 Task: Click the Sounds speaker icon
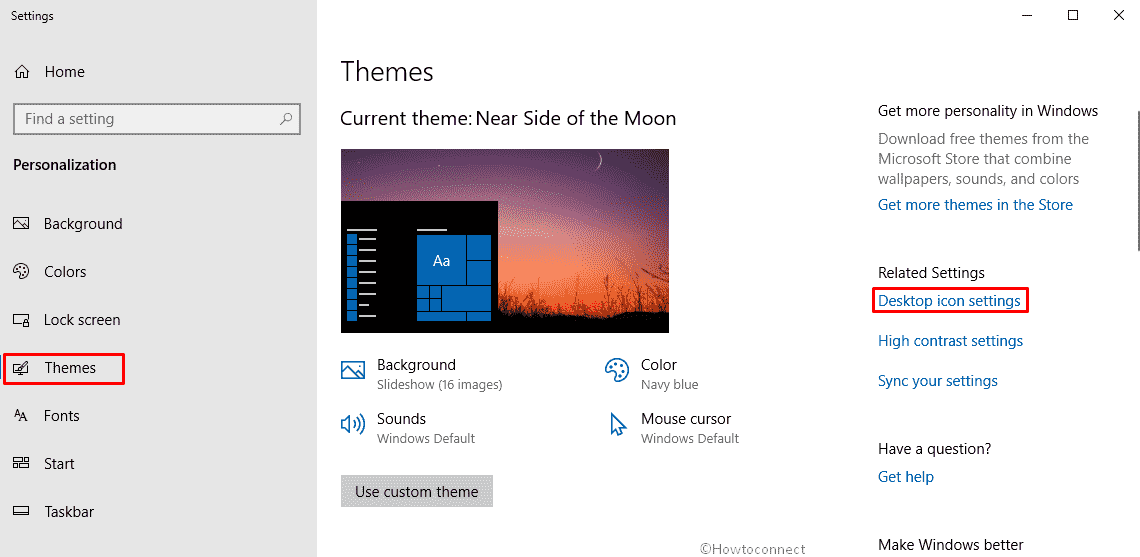pyautogui.click(x=353, y=425)
